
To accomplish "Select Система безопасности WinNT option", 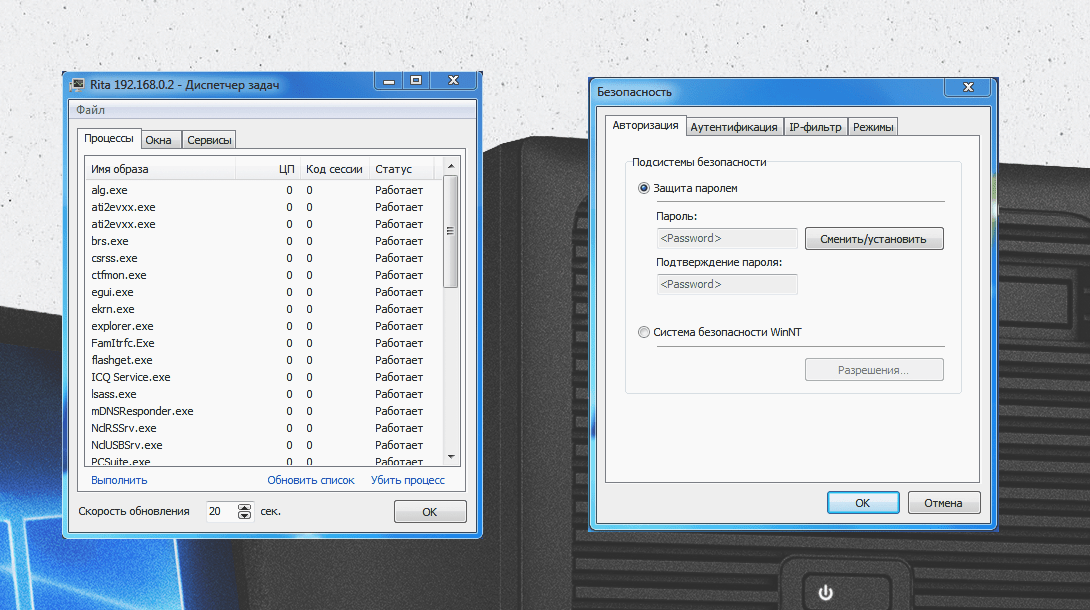I will click(644, 332).
